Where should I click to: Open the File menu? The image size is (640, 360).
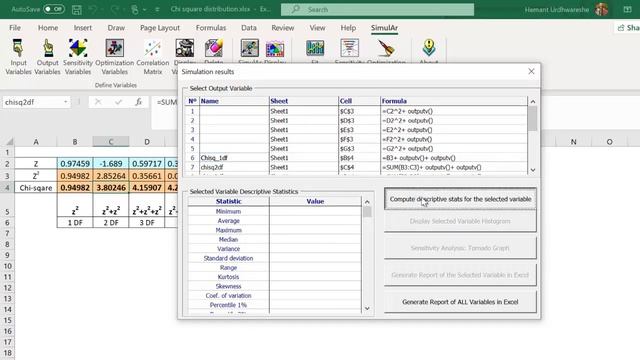[x=15, y=28]
